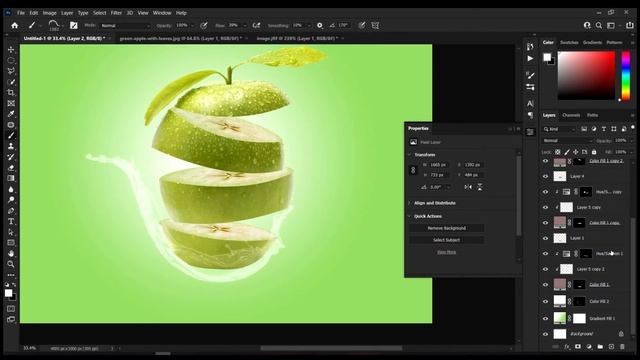
Task: Expand Align and Distribute section
Action: click(409, 203)
